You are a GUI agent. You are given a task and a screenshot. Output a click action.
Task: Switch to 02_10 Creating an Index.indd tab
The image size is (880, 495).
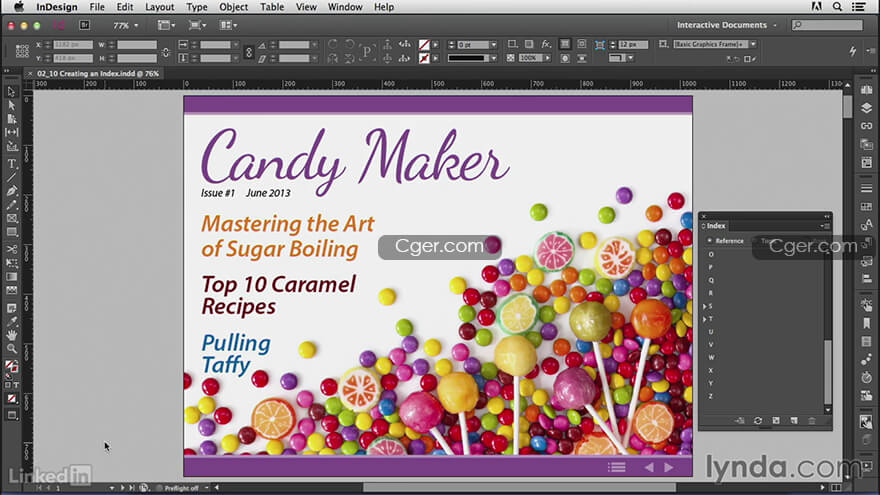click(98, 74)
